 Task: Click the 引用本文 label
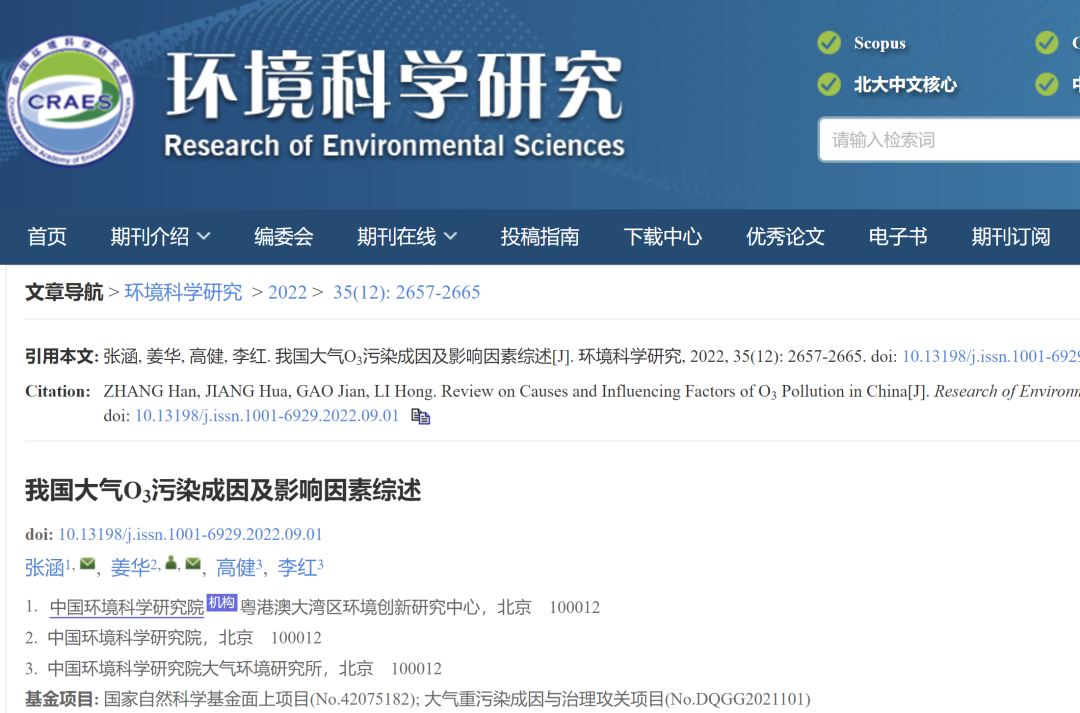coord(62,356)
